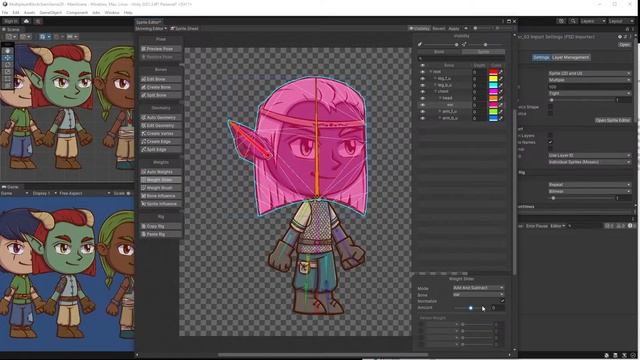The image size is (640, 360).
Task: Open the GameObject menu
Action: [x=51, y=13]
